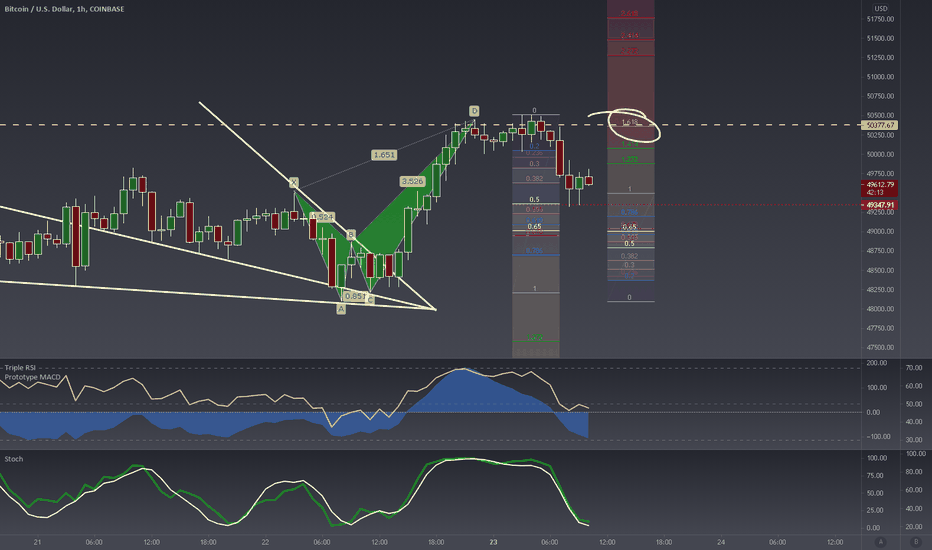Click the 50377.67 price axis label
Screen dimensions: 932x550
[880, 125]
